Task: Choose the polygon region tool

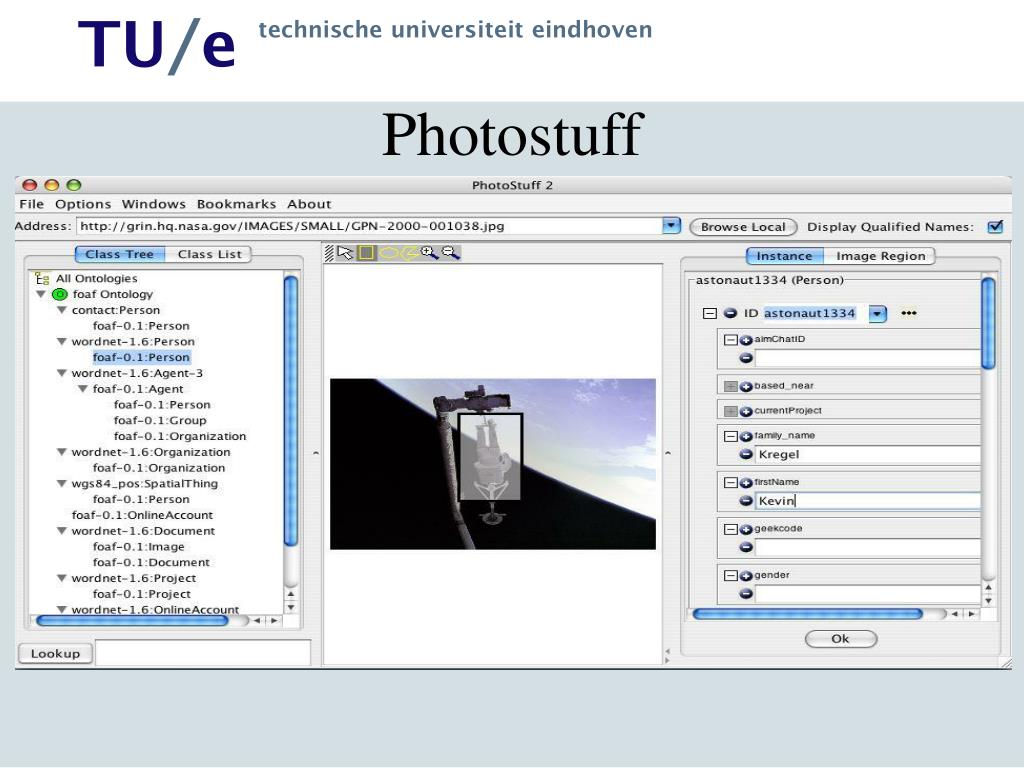Action: pos(409,253)
